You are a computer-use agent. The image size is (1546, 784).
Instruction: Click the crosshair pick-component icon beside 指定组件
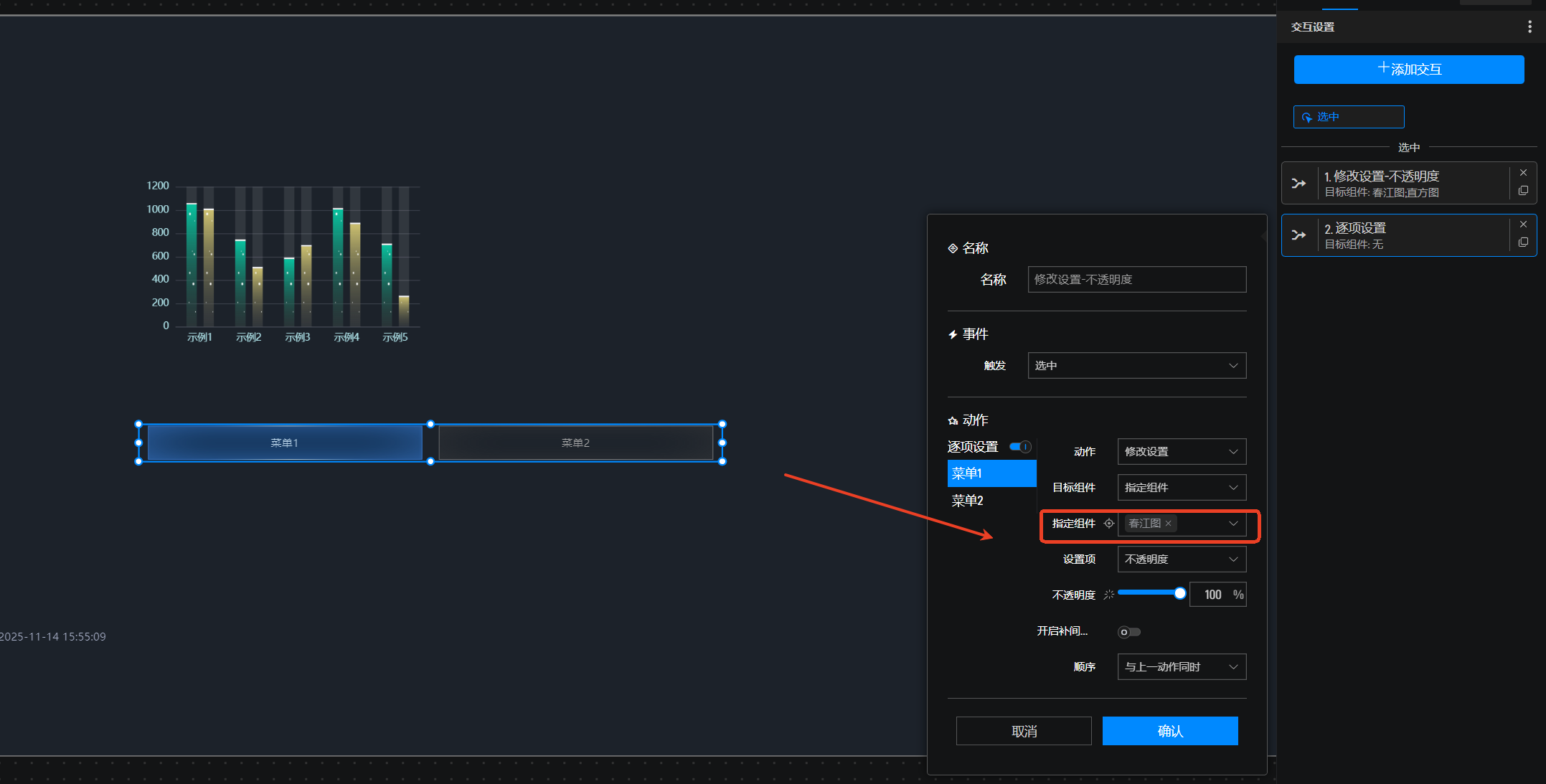coord(1108,524)
